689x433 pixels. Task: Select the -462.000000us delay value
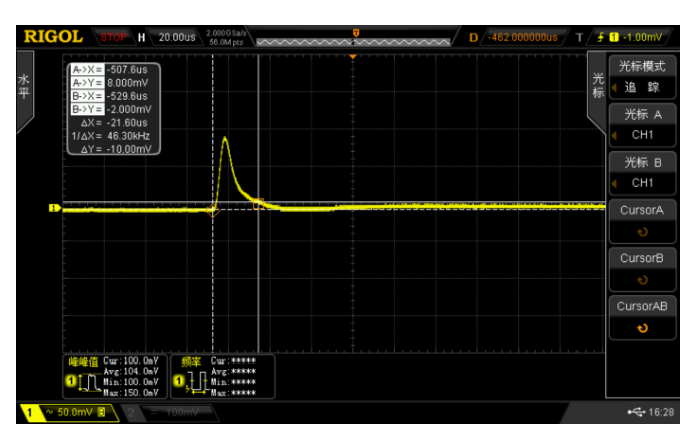click(523, 37)
